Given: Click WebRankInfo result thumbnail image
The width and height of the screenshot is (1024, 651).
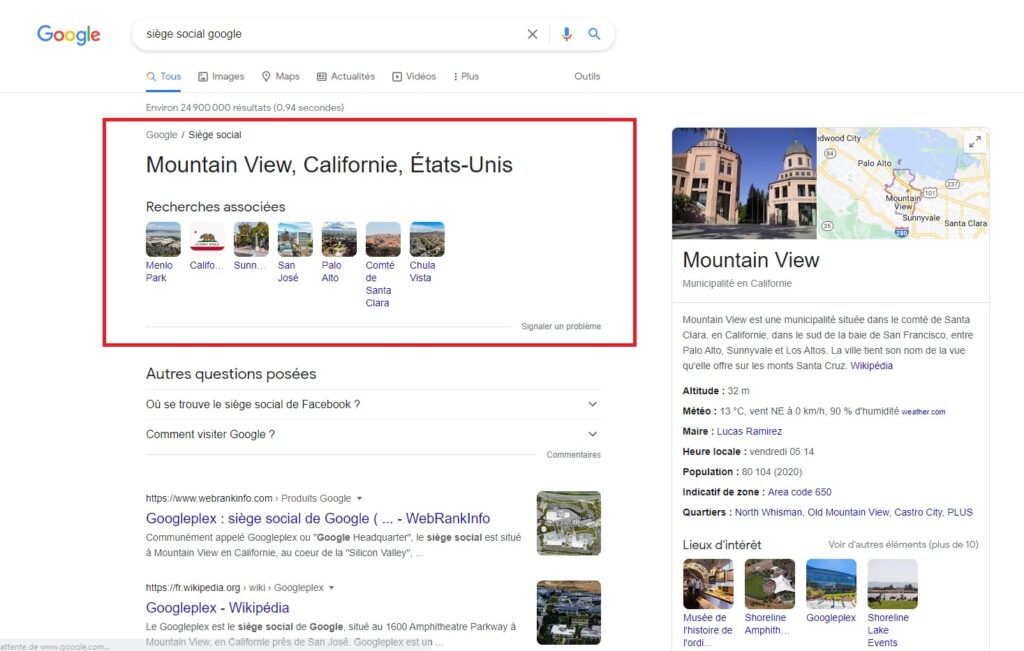Looking at the screenshot, I should [569, 523].
